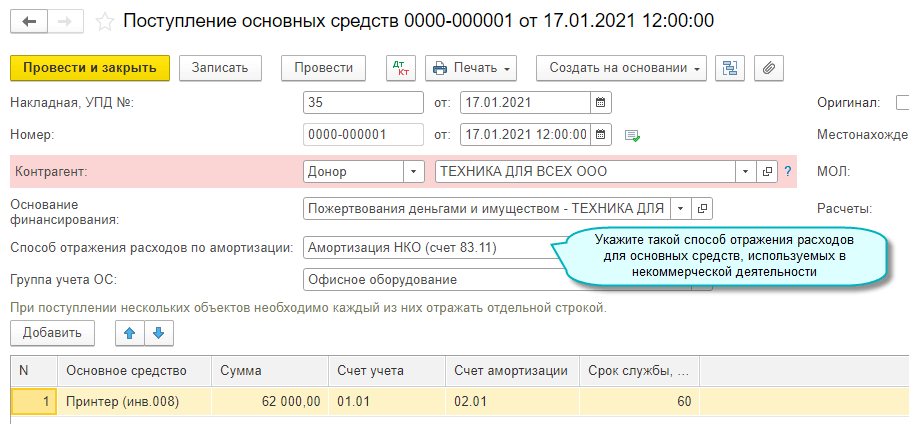Viewport: 909px width, 424px height.
Task: Go forward with the right arrow button
Action: pyautogui.click(x=66, y=21)
